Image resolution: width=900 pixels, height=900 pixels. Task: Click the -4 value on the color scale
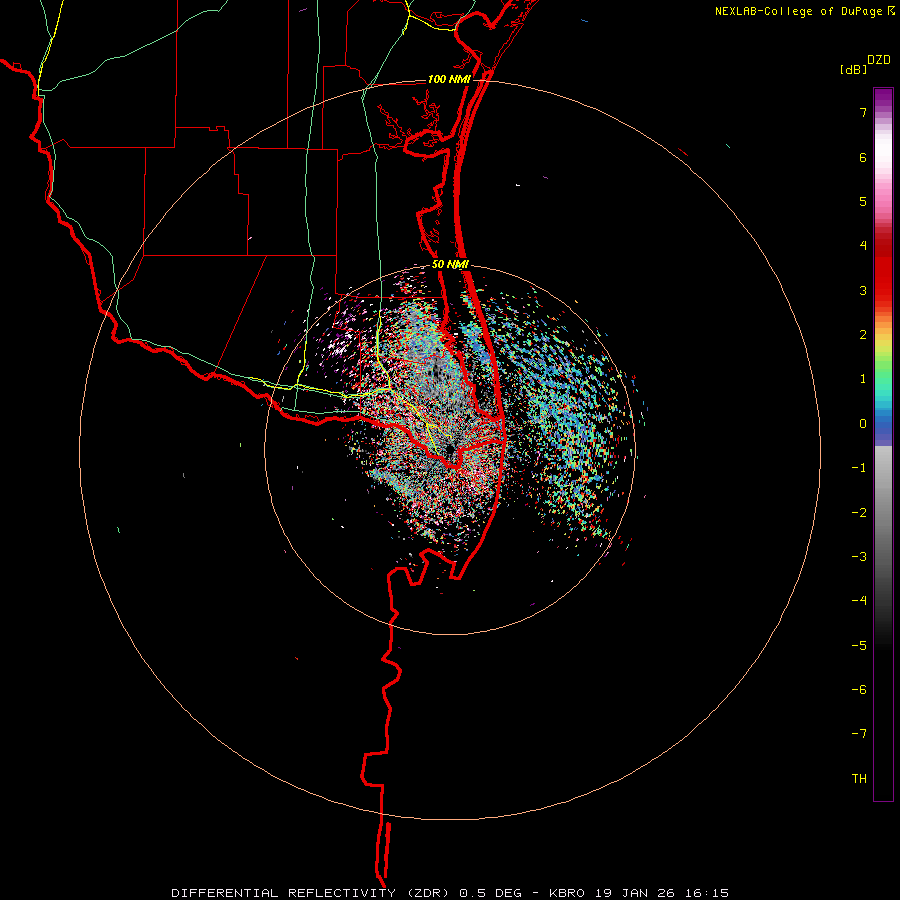(859, 601)
